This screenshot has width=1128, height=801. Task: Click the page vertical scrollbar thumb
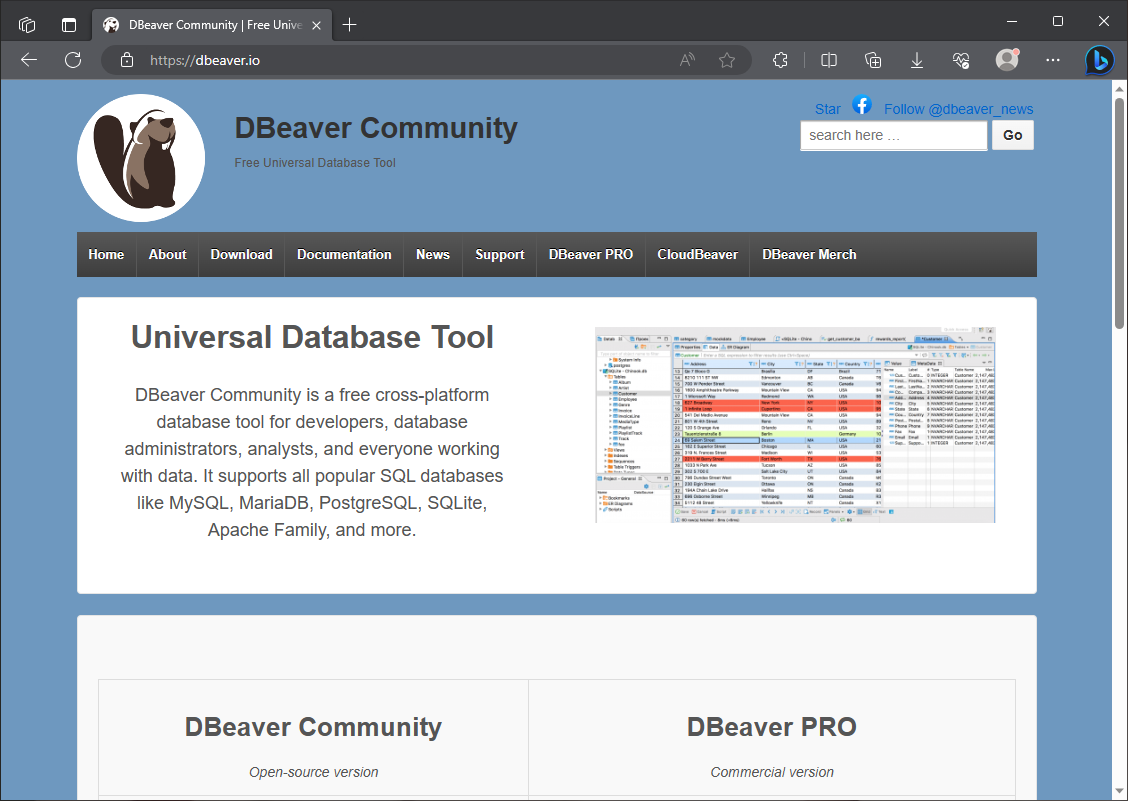coord(1119,213)
